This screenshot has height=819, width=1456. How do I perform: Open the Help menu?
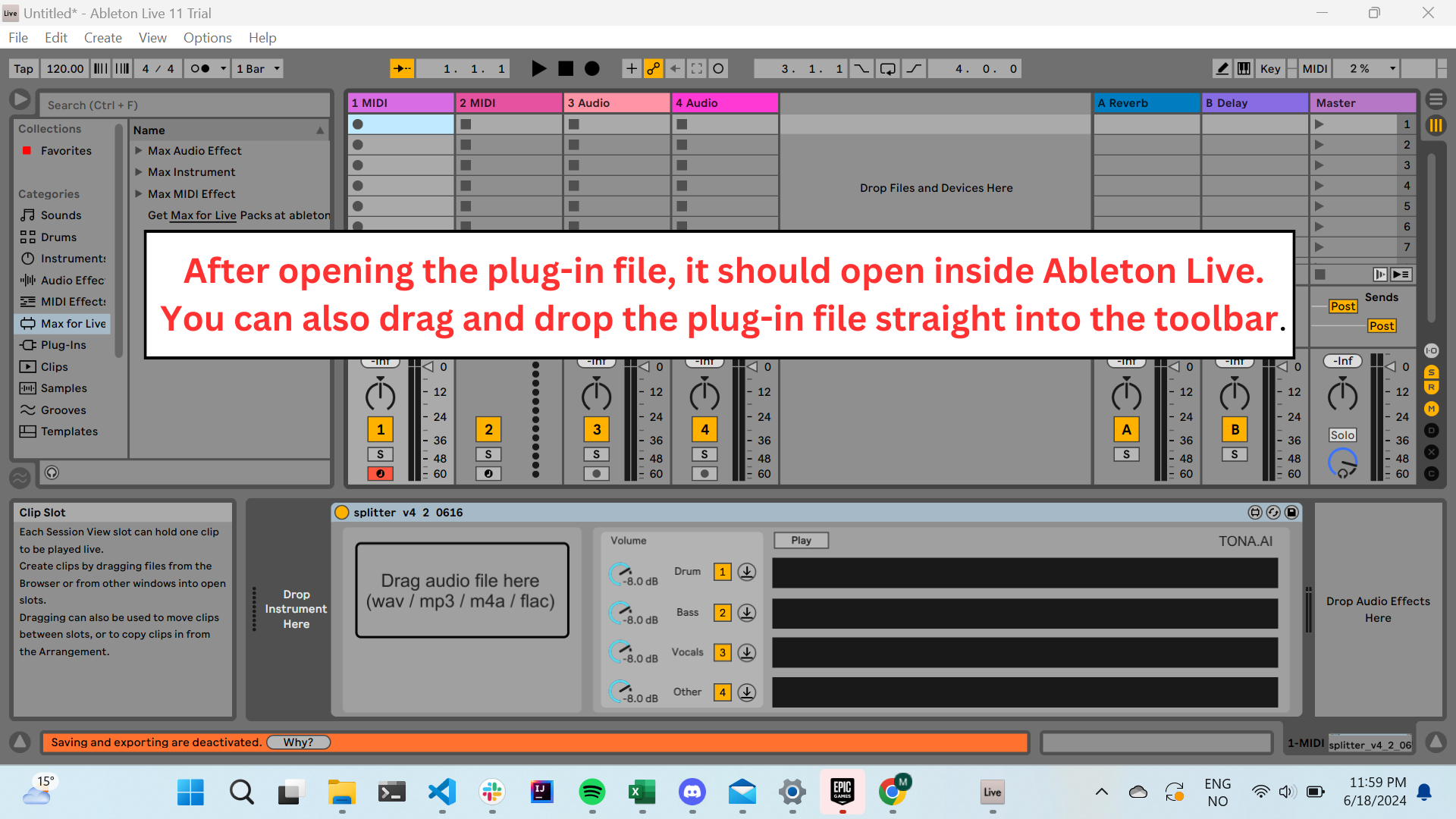[262, 37]
